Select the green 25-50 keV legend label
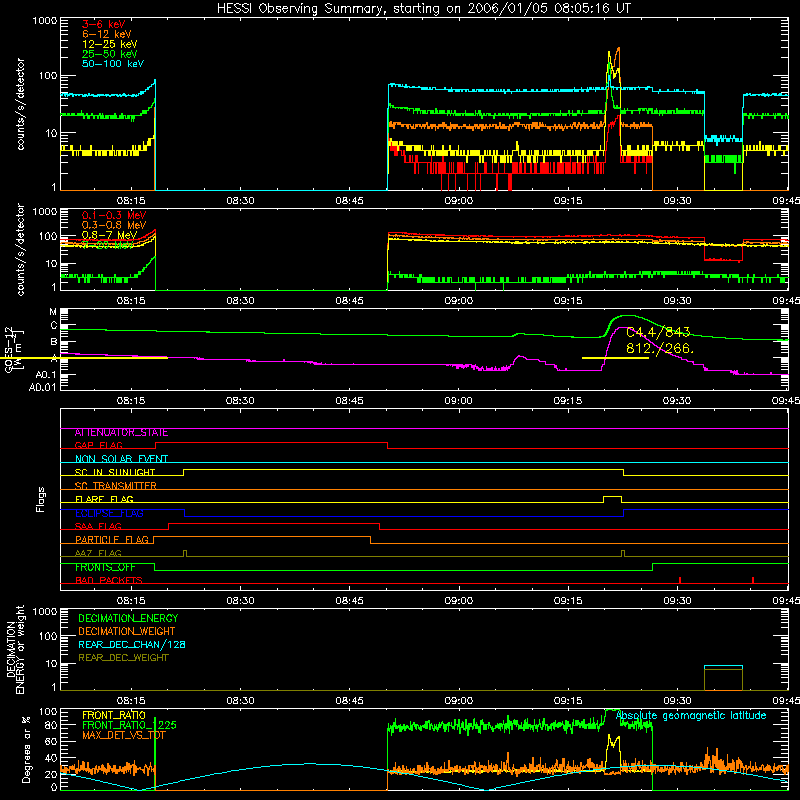This screenshot has height=800, width=800. [110, 54]
